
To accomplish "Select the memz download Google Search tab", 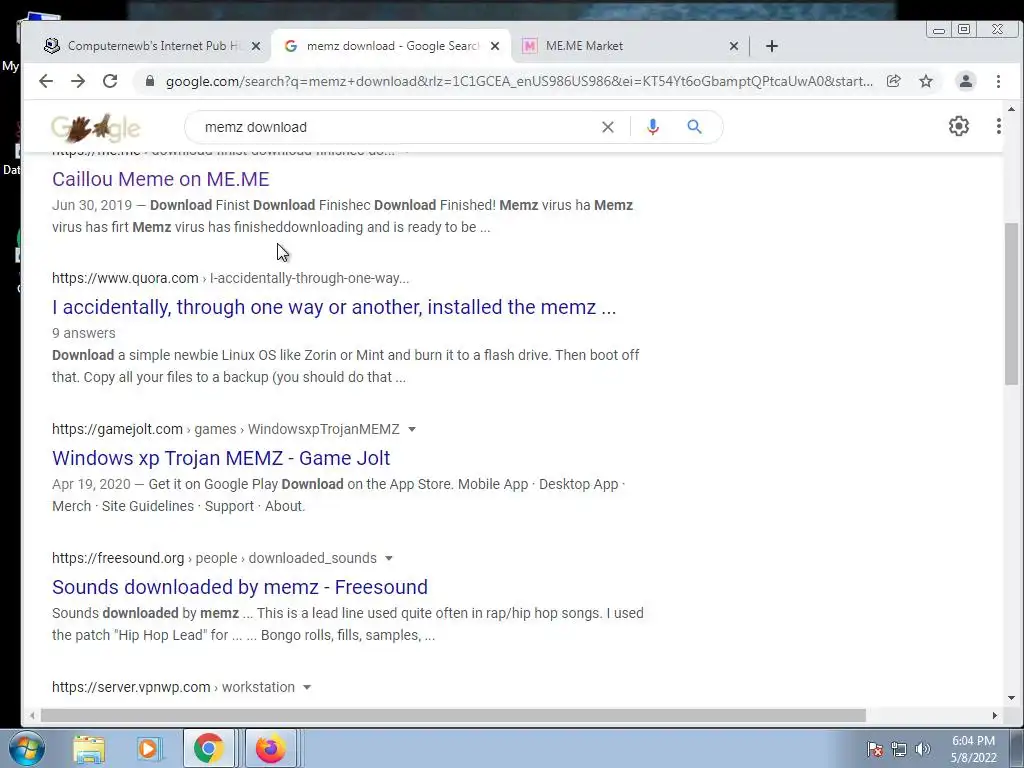I will coord(392,46).
